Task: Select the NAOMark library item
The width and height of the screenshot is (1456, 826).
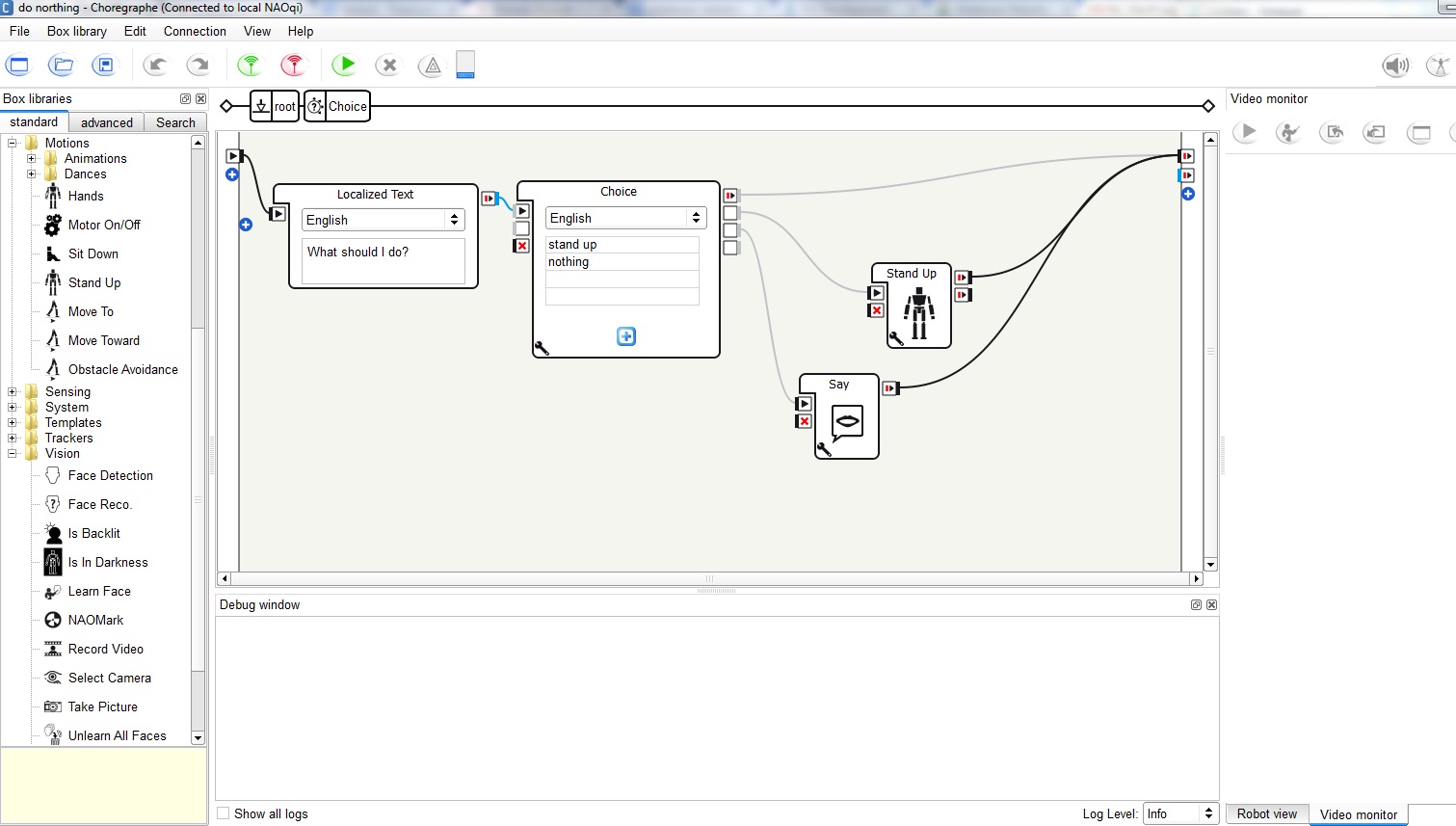Action: click(84, 620)
